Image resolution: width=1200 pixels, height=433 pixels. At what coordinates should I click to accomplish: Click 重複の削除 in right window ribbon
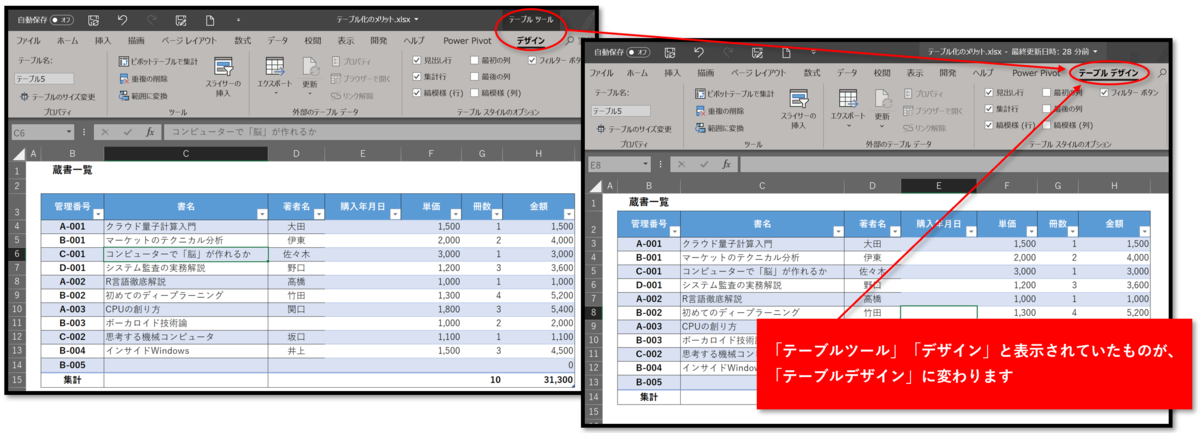tap(719, 111)
